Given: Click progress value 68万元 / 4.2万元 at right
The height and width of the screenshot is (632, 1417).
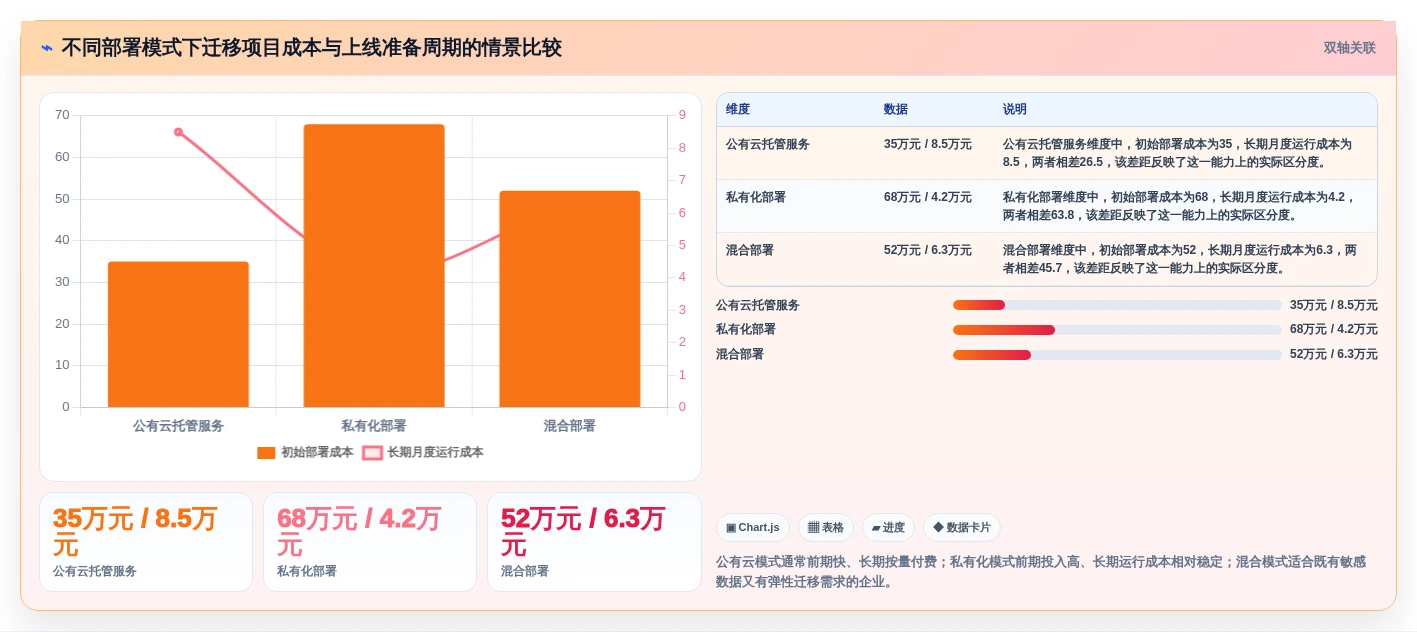Looking at the screenshot, I should click(x=1334, y=330).
